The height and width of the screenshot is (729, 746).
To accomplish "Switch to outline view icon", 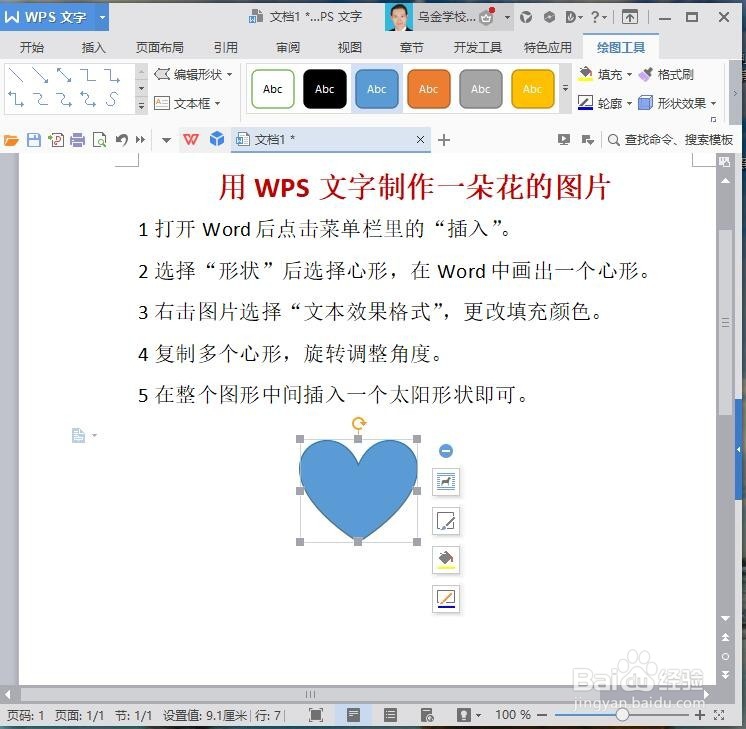I will pos(390,715).
